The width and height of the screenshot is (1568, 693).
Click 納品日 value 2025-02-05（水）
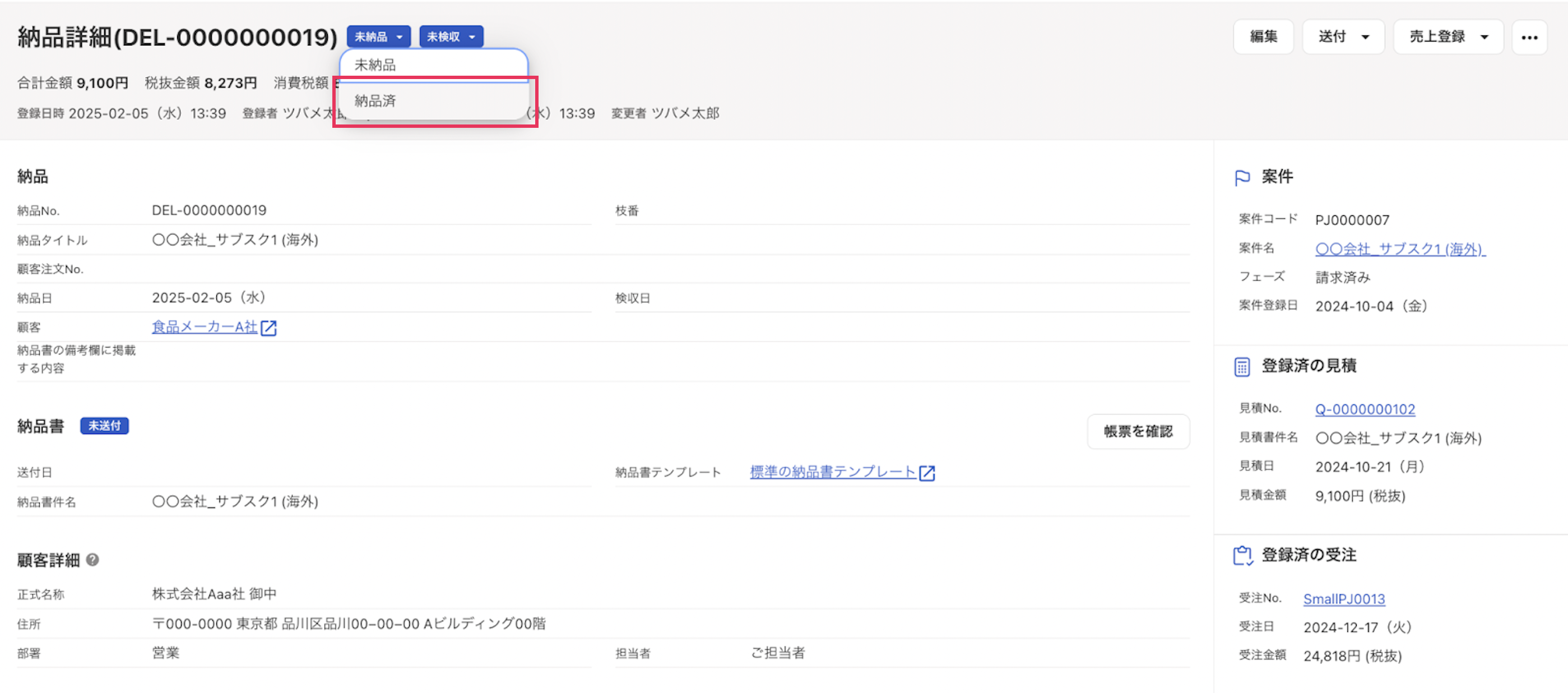pos(209,298)
